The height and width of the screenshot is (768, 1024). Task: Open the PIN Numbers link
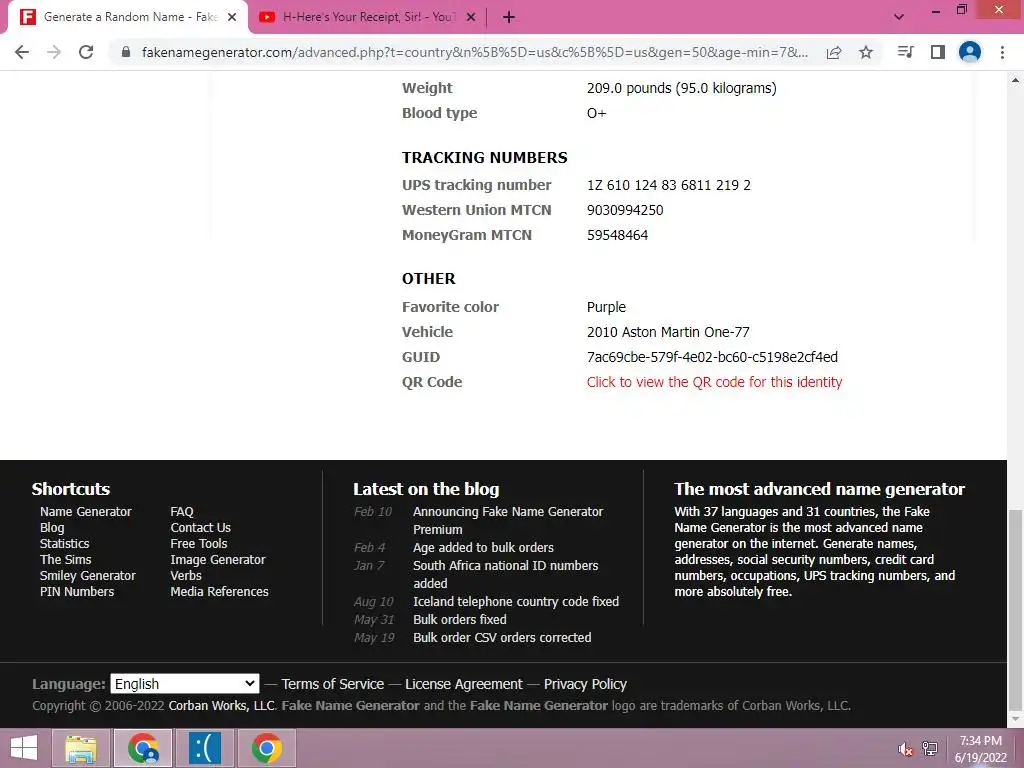(77, 592)
